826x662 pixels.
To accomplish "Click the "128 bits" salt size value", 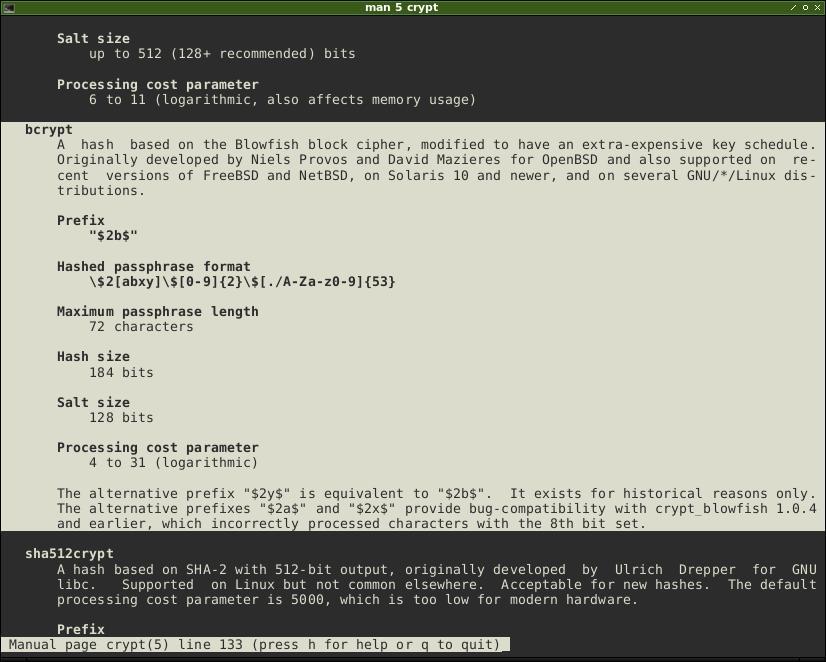I will point(121,418).
